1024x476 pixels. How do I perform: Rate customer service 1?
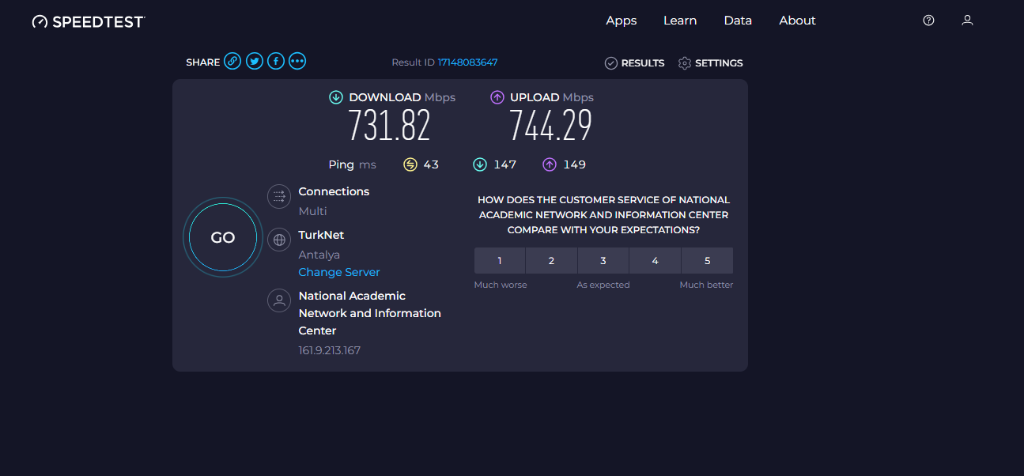click(x=500, y=261)
